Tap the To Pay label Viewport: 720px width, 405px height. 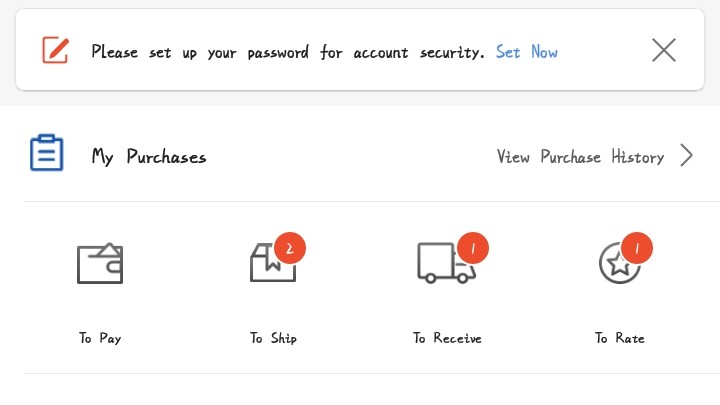click(x=100, y=338)
